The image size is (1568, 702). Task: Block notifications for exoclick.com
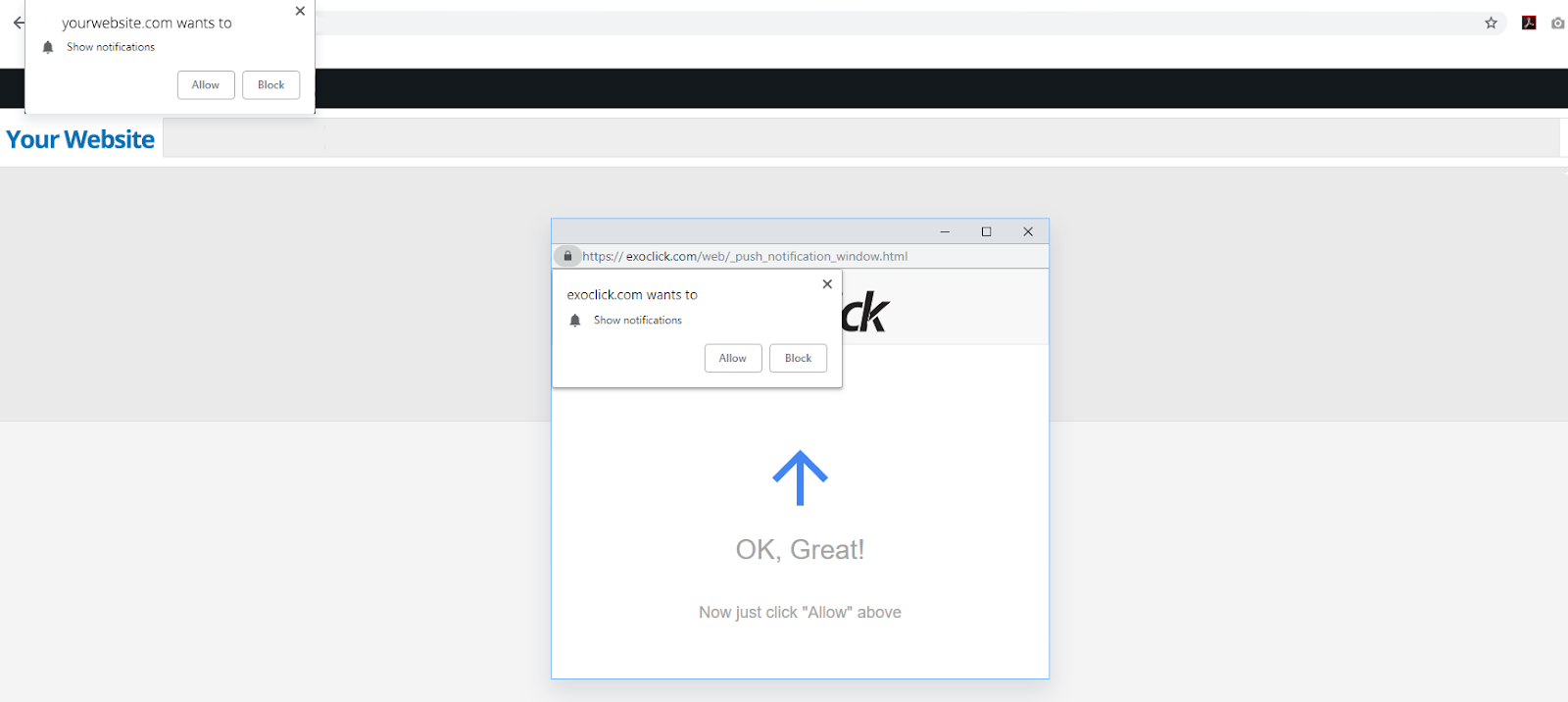(799, 358)
